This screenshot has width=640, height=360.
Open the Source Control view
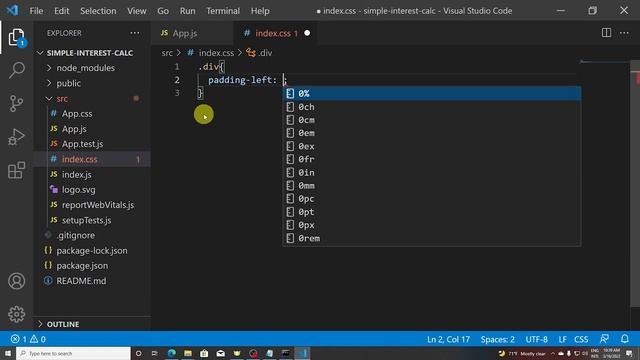[x=16, y=104]
